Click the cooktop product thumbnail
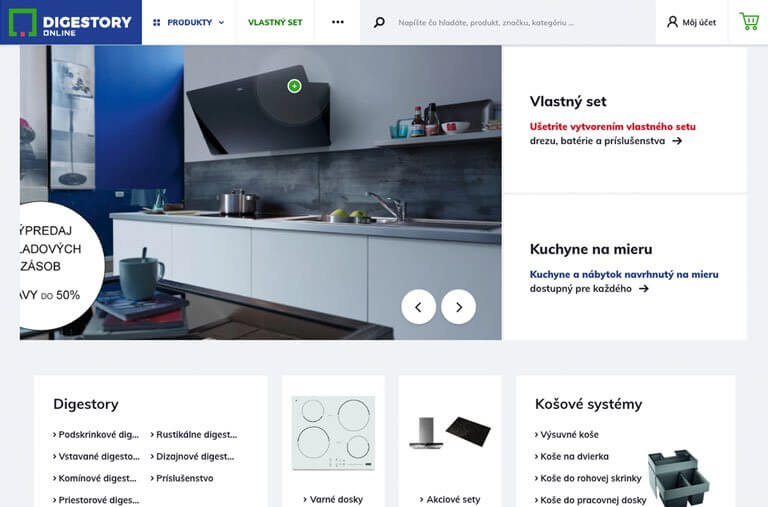Screen dimensions: 768x507 click(334, 433)
